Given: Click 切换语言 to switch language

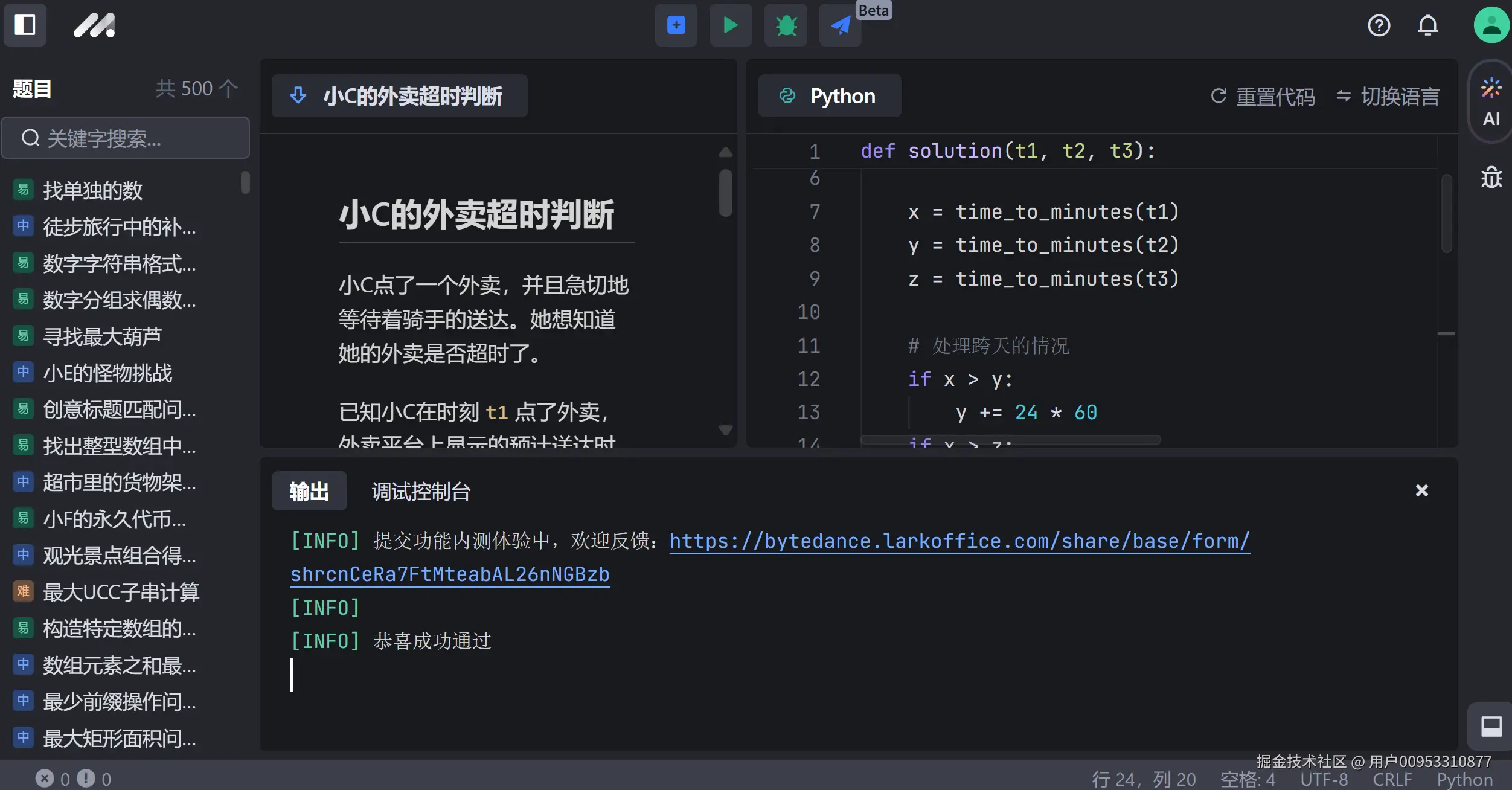Looking at the screenshot, I should (x=1388, y=96).
